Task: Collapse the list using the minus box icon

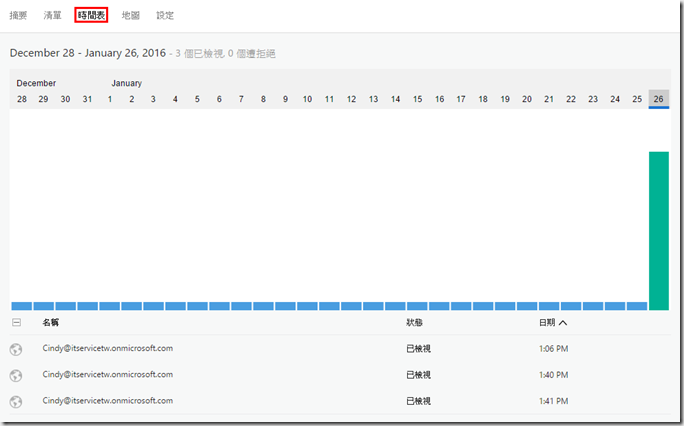Action: 16,323
